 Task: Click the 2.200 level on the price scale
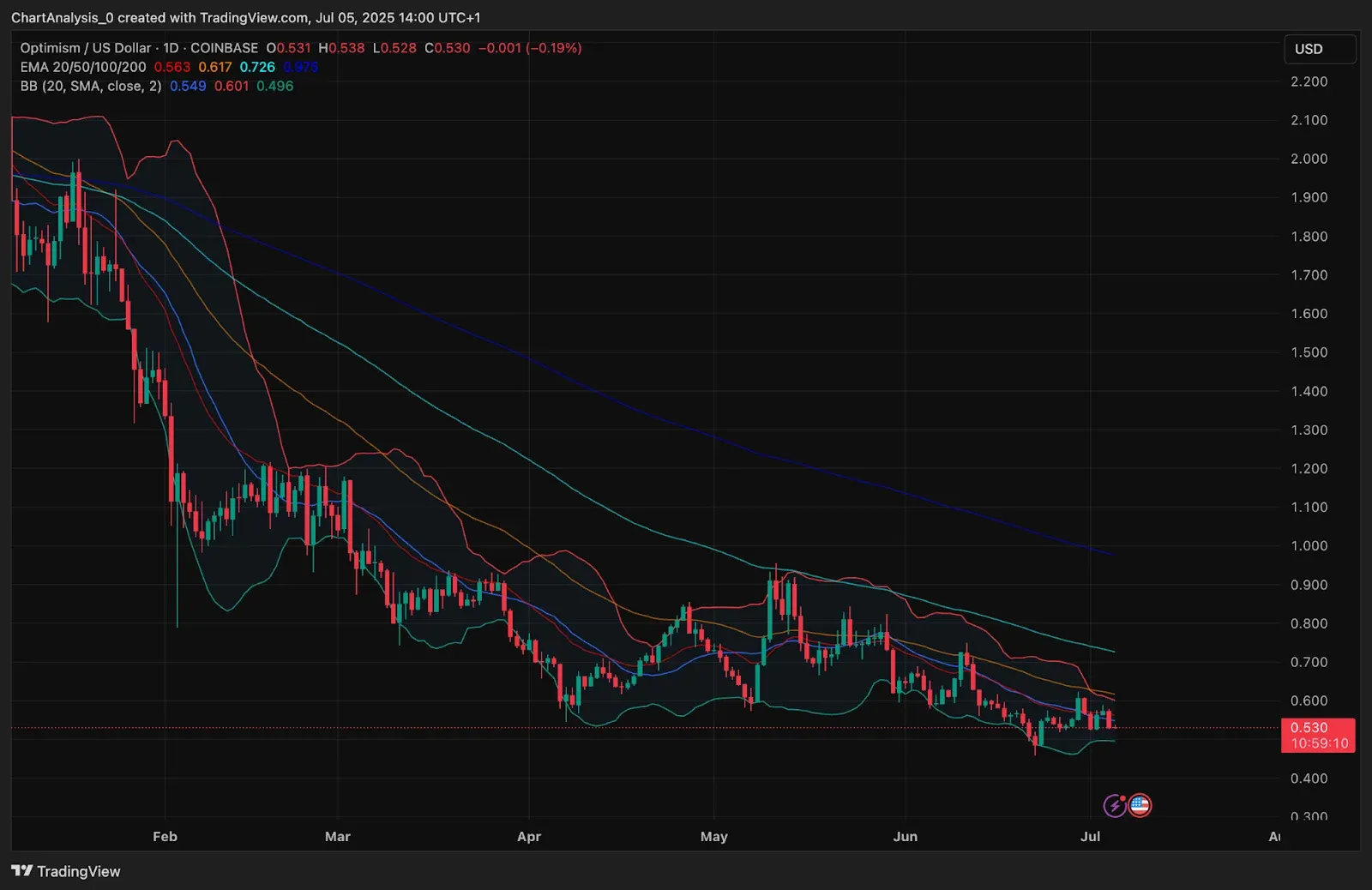1309,81
